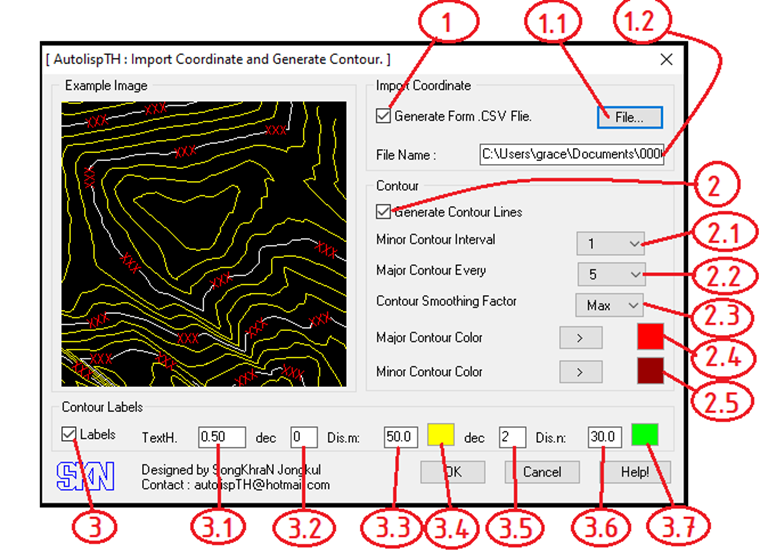Toggle Generate Form .CSV File checkbox
The image size is (760, 552).
tap(383, 116)
